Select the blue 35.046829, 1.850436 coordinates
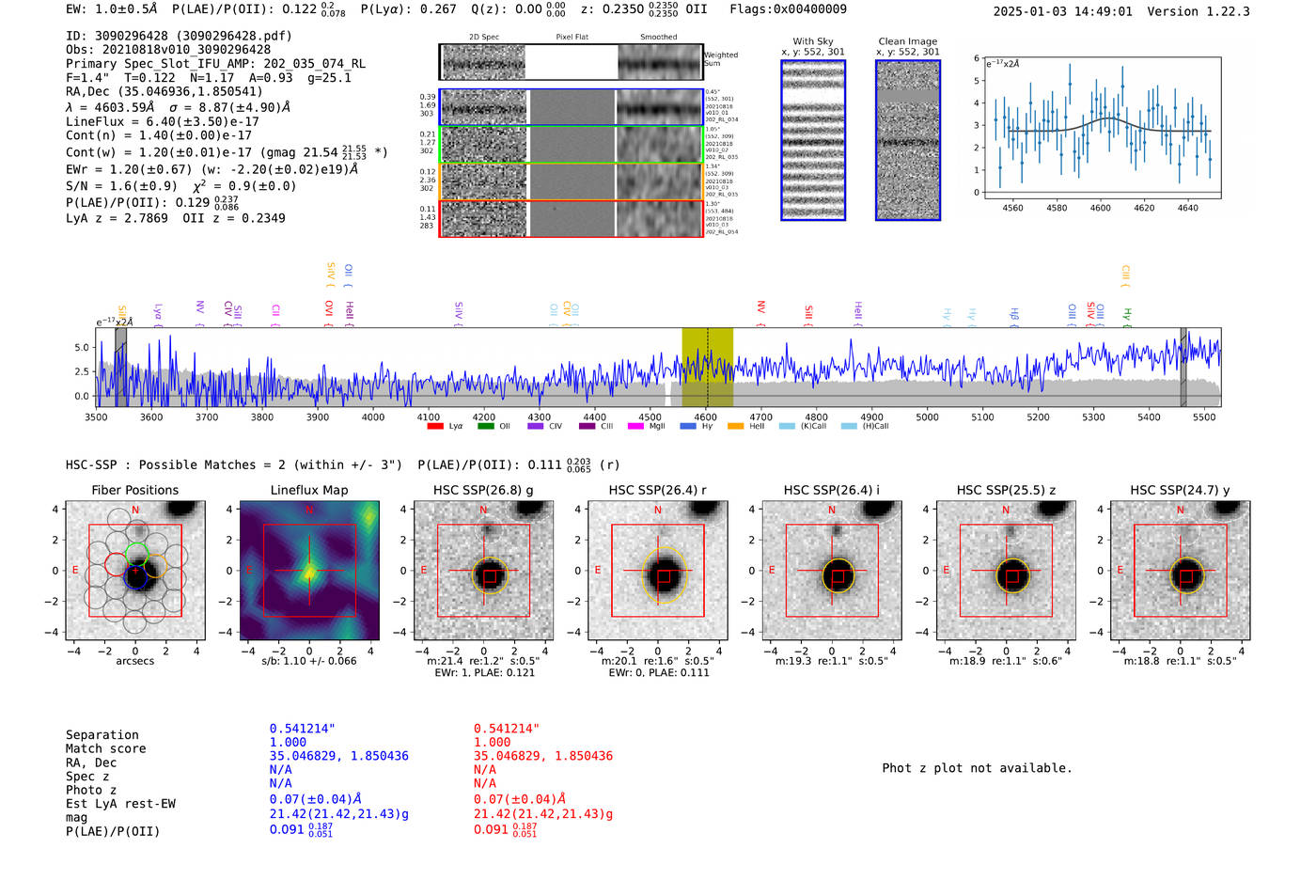The width and height of the screenshot is (1316, 896). tap(339, 756)
